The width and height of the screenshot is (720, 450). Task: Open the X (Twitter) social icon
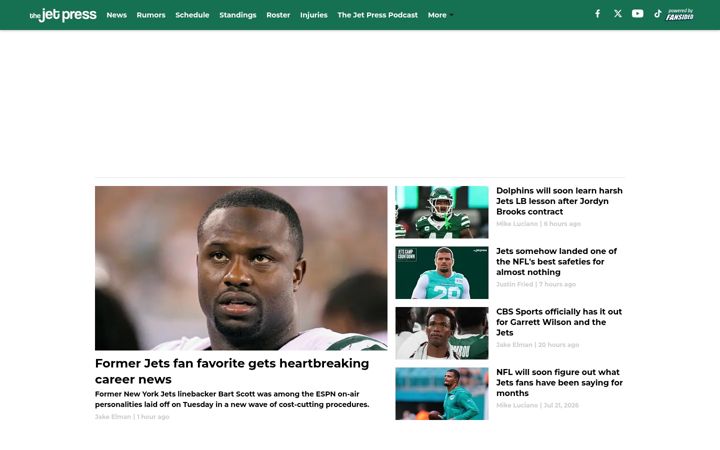[618, 14]
